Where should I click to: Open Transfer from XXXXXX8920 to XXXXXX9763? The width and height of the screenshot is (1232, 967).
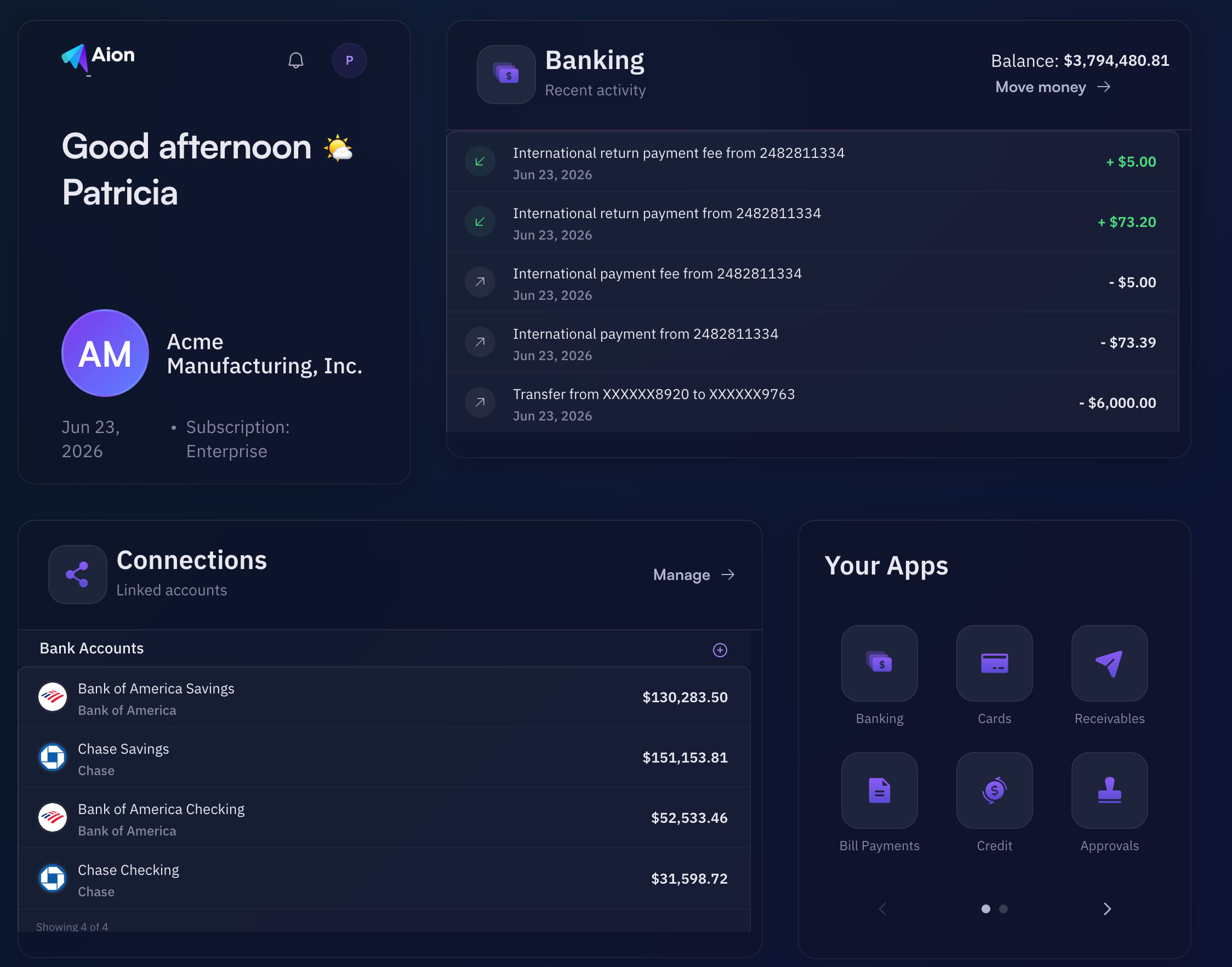pyautogui.click(x=813, y=402)
